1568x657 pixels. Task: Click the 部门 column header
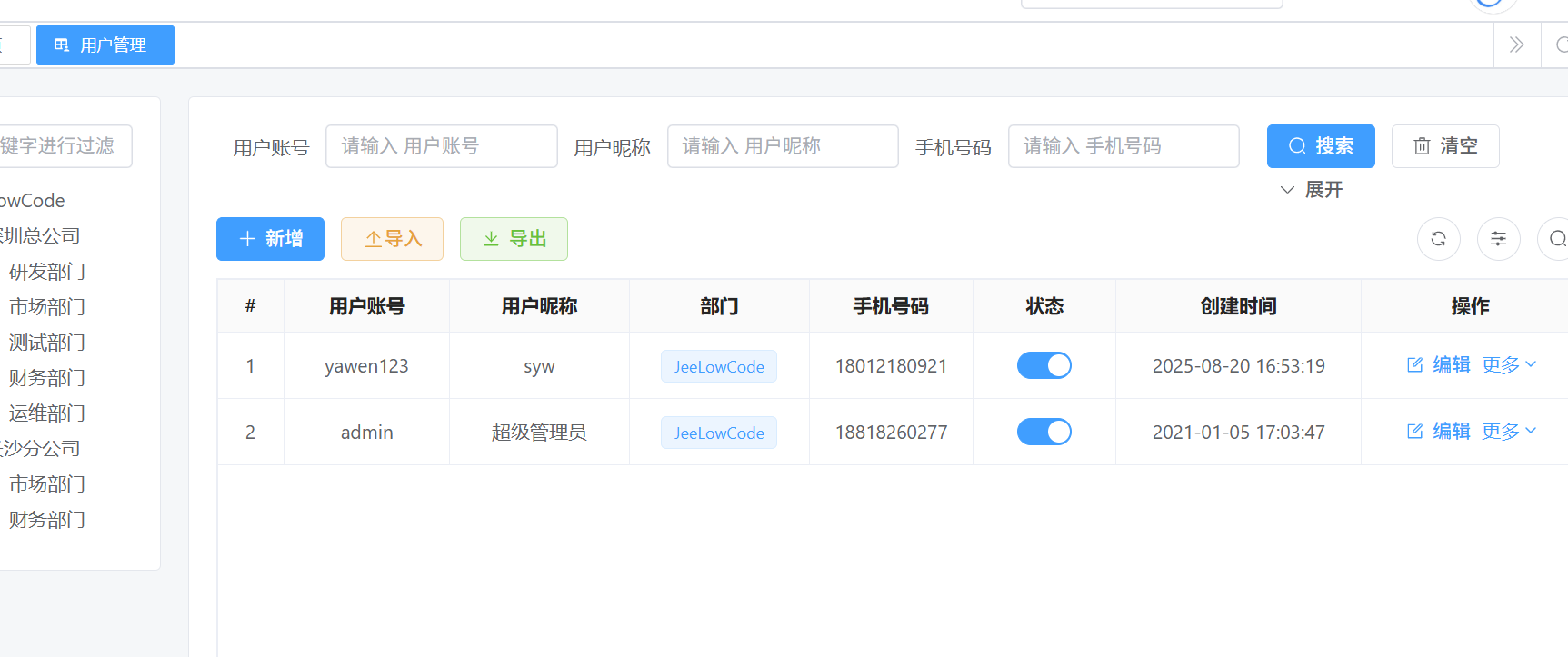coord(719,306)
